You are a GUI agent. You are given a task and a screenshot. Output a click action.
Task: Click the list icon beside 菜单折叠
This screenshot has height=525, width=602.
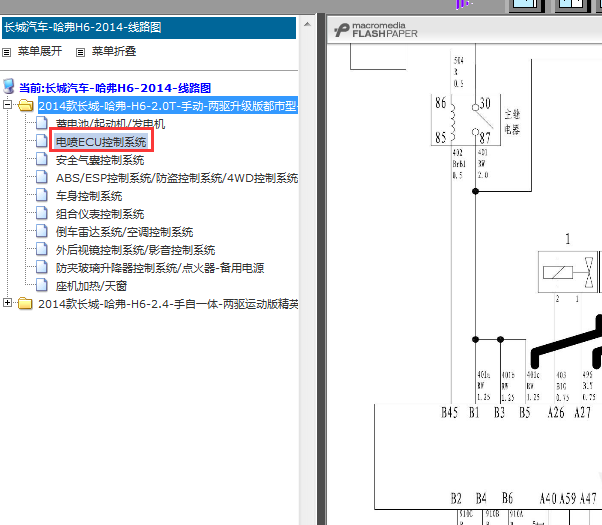click(x=80, y=52)
